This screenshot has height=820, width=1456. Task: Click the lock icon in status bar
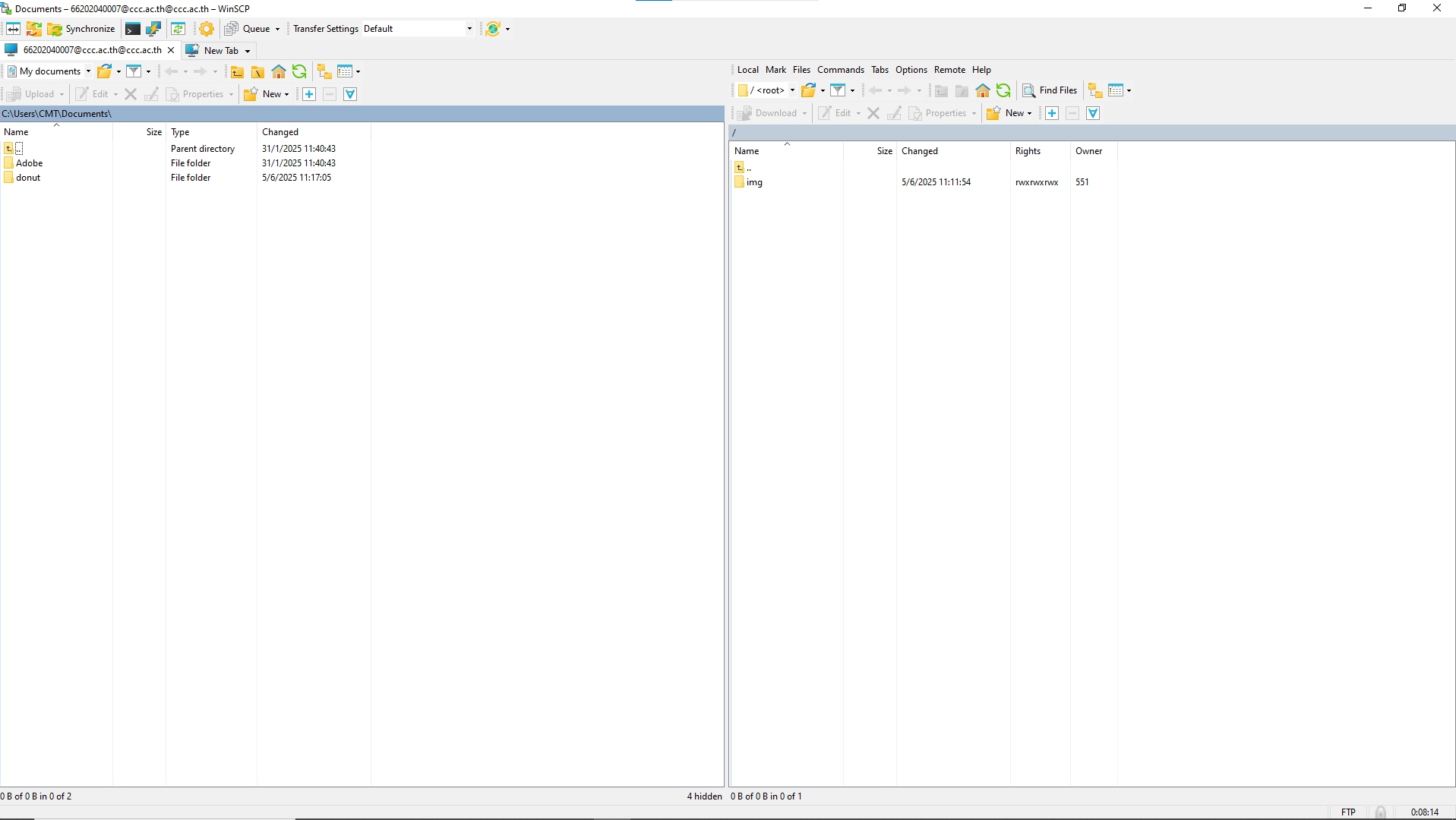click(1380, 812)
